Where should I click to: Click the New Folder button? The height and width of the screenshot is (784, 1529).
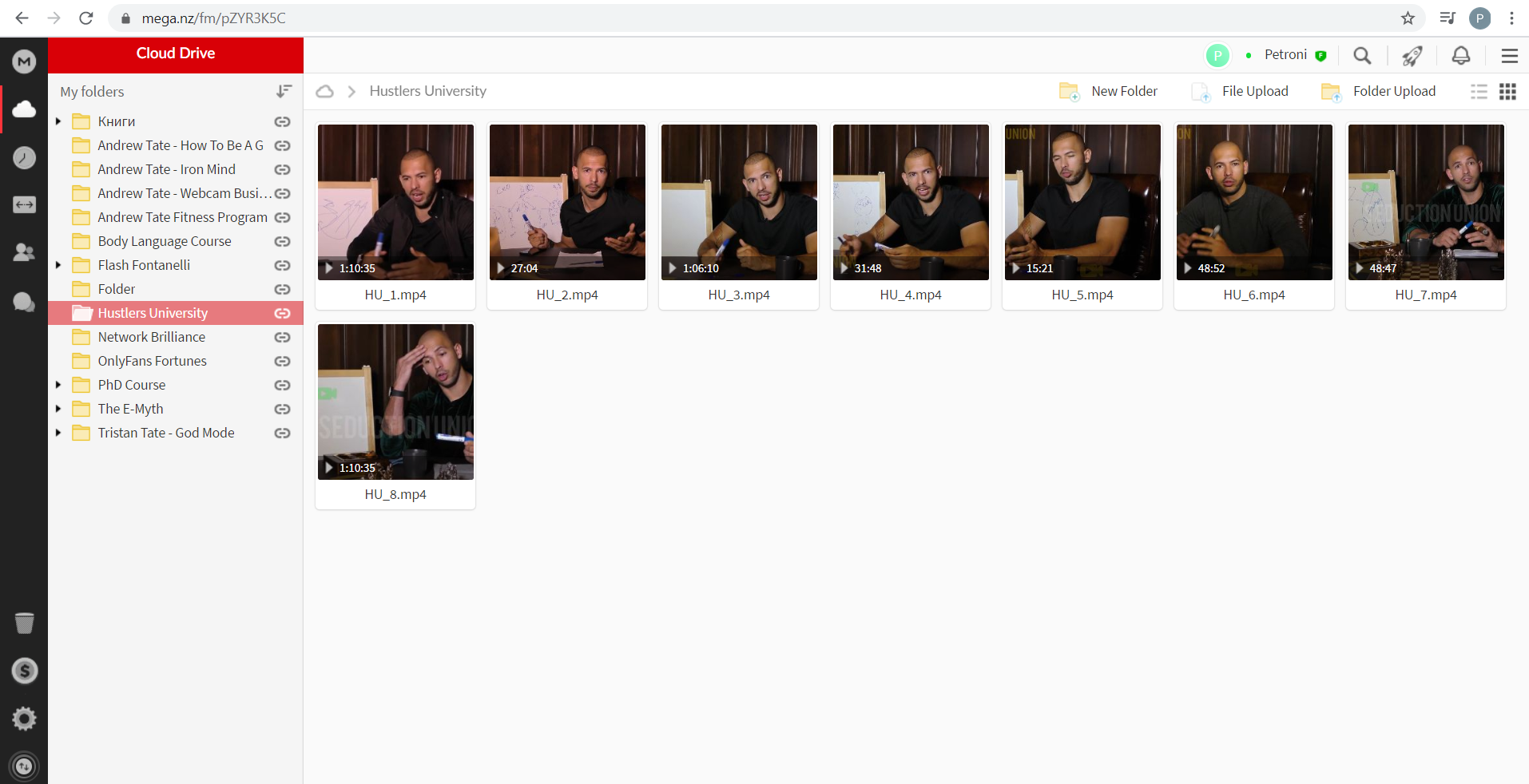pyautogui.click(x=1108, y=91)
